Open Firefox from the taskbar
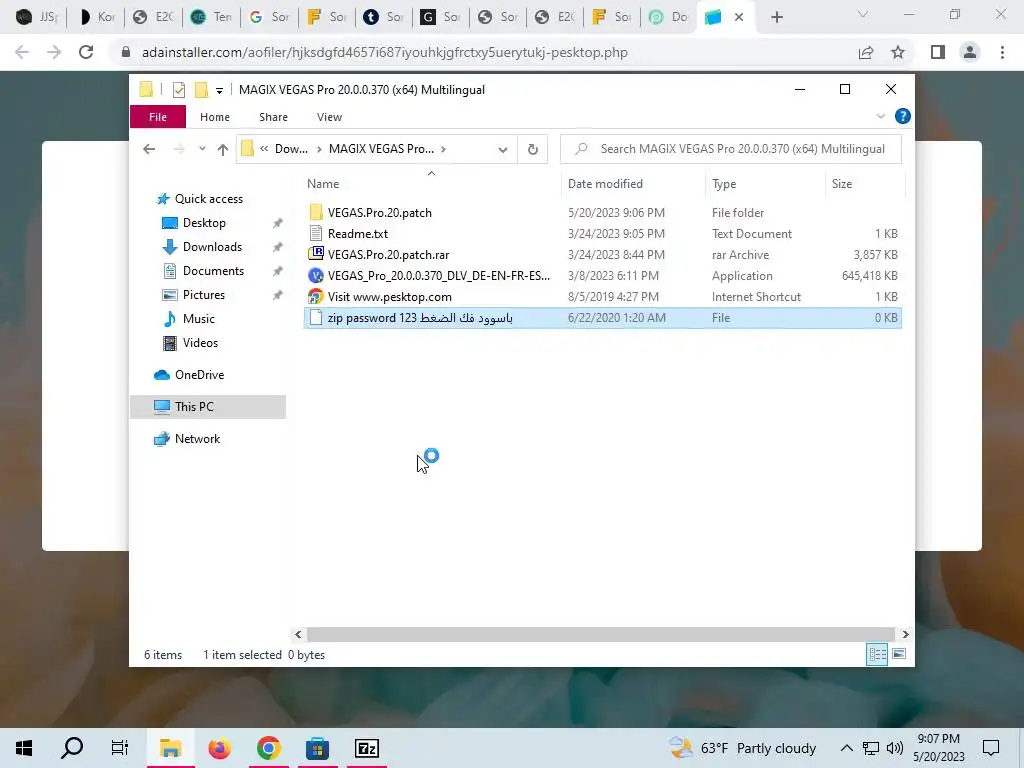 219,748
